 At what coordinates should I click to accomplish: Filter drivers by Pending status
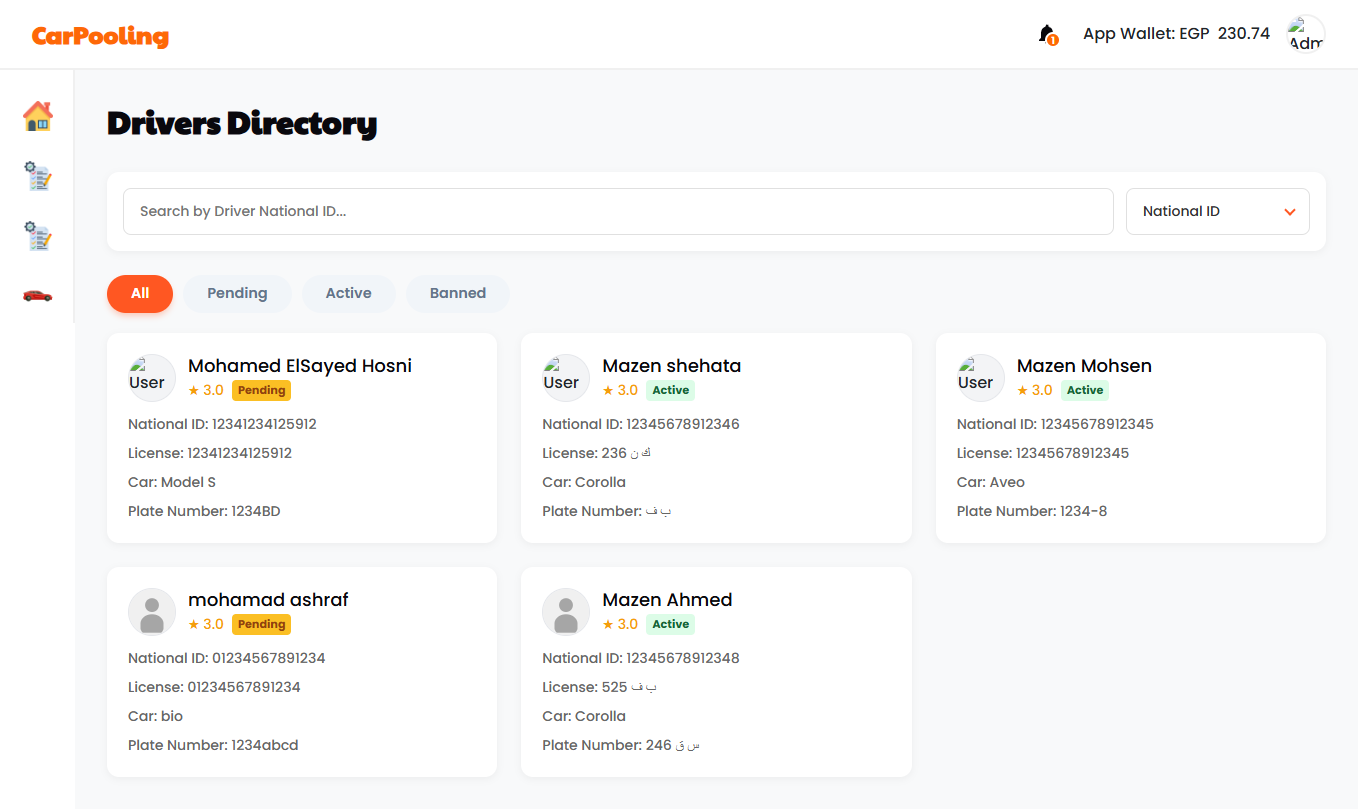[237, 293]
